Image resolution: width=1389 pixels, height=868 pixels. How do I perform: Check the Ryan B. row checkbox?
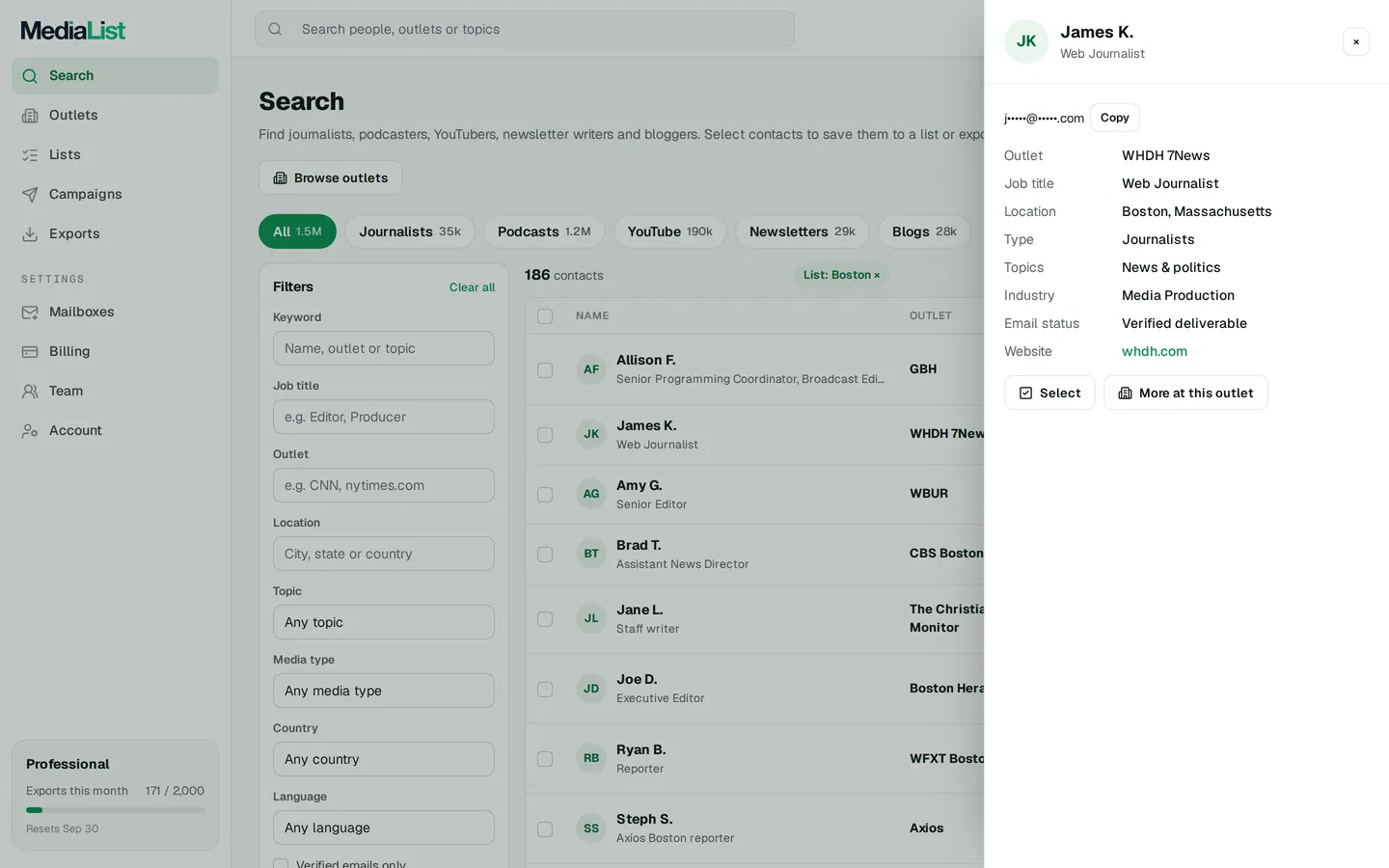click(545, 759)
